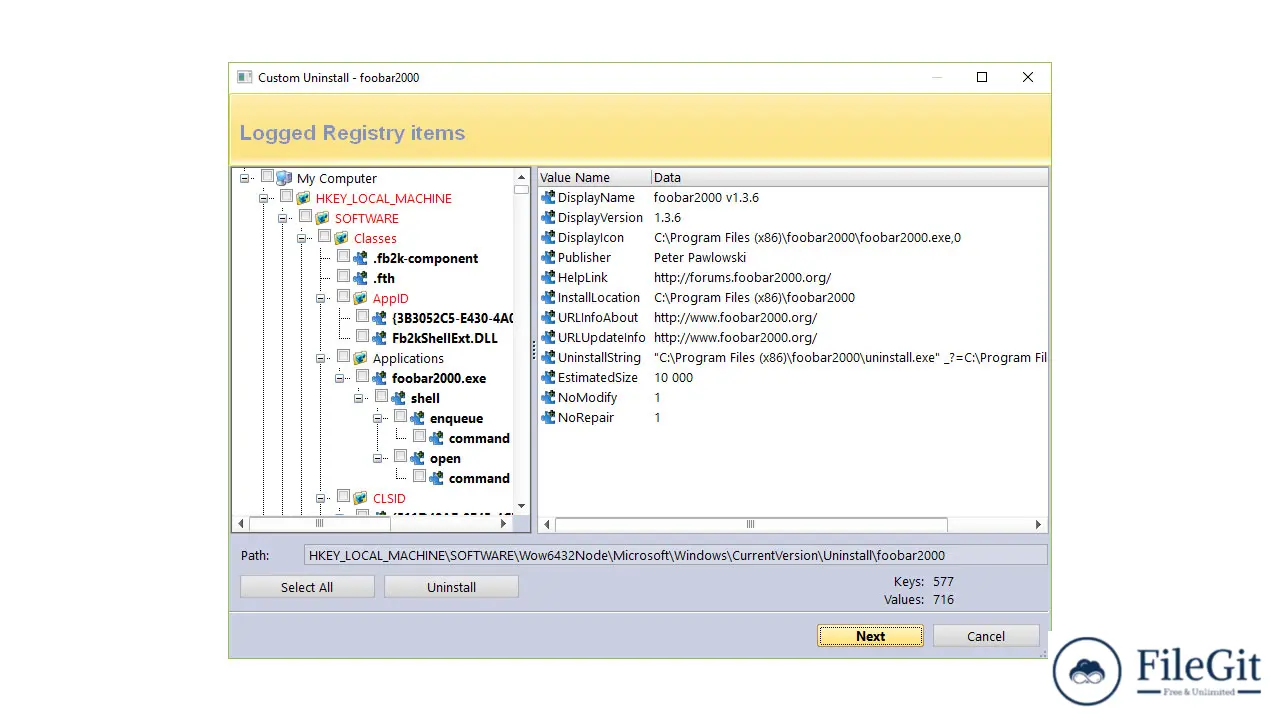Screen dimensions: 1280x720
Task: Collapse the SOFTWARE node
Action: 283,218
